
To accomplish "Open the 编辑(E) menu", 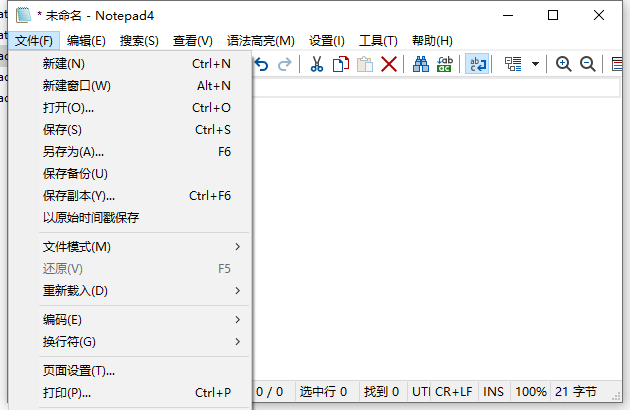I will [86, 41].
